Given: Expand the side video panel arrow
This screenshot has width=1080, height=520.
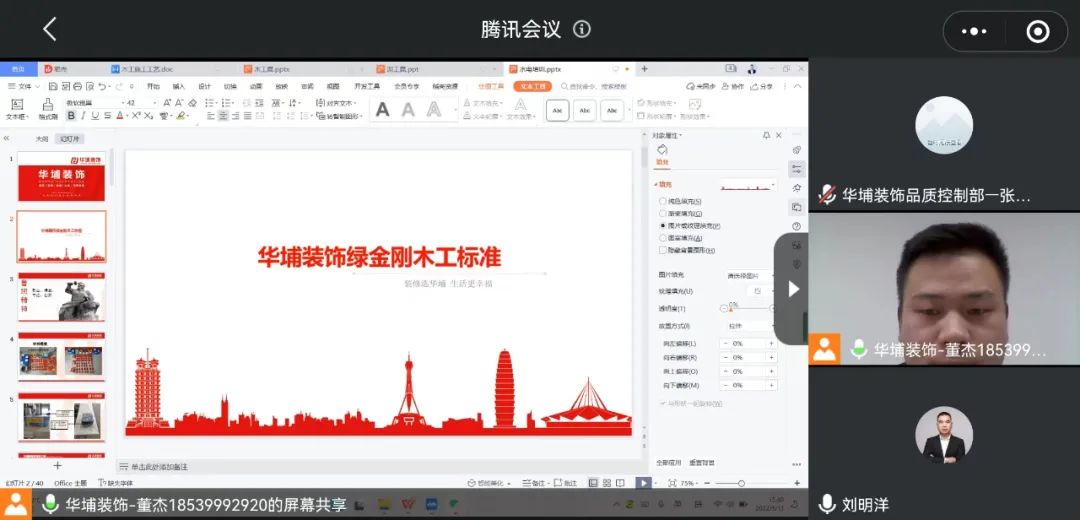Looking at the screenshot, I should click(794, 289).
